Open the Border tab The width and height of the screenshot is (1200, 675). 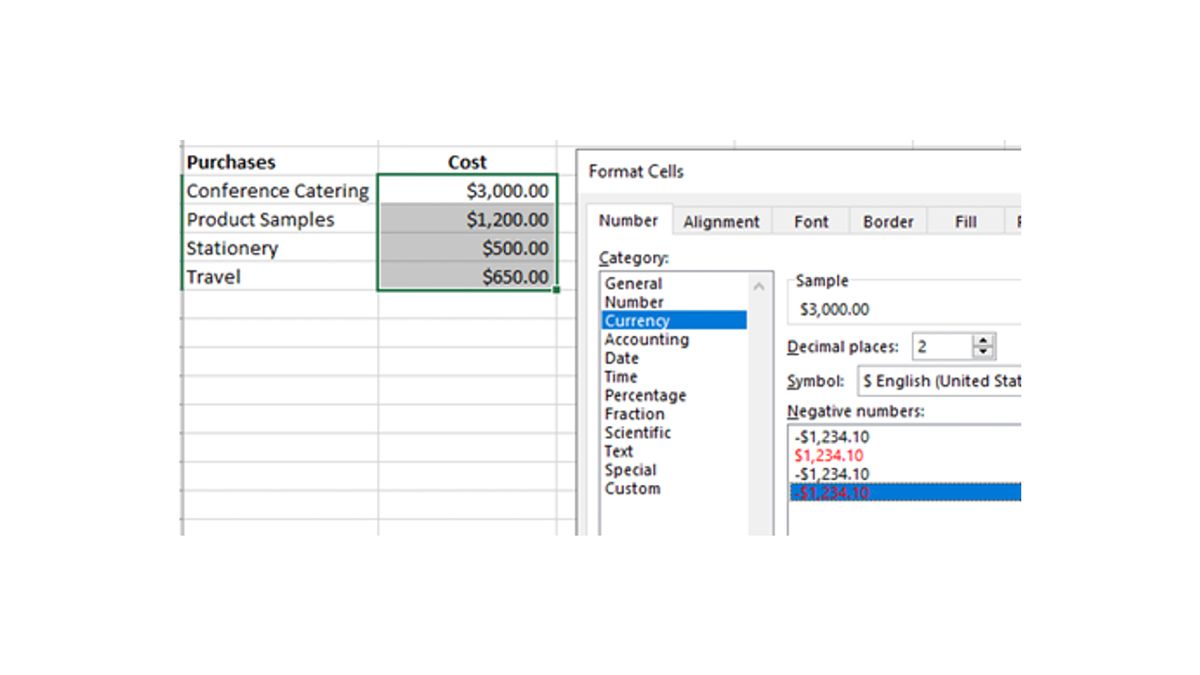(x=887, y=221)
